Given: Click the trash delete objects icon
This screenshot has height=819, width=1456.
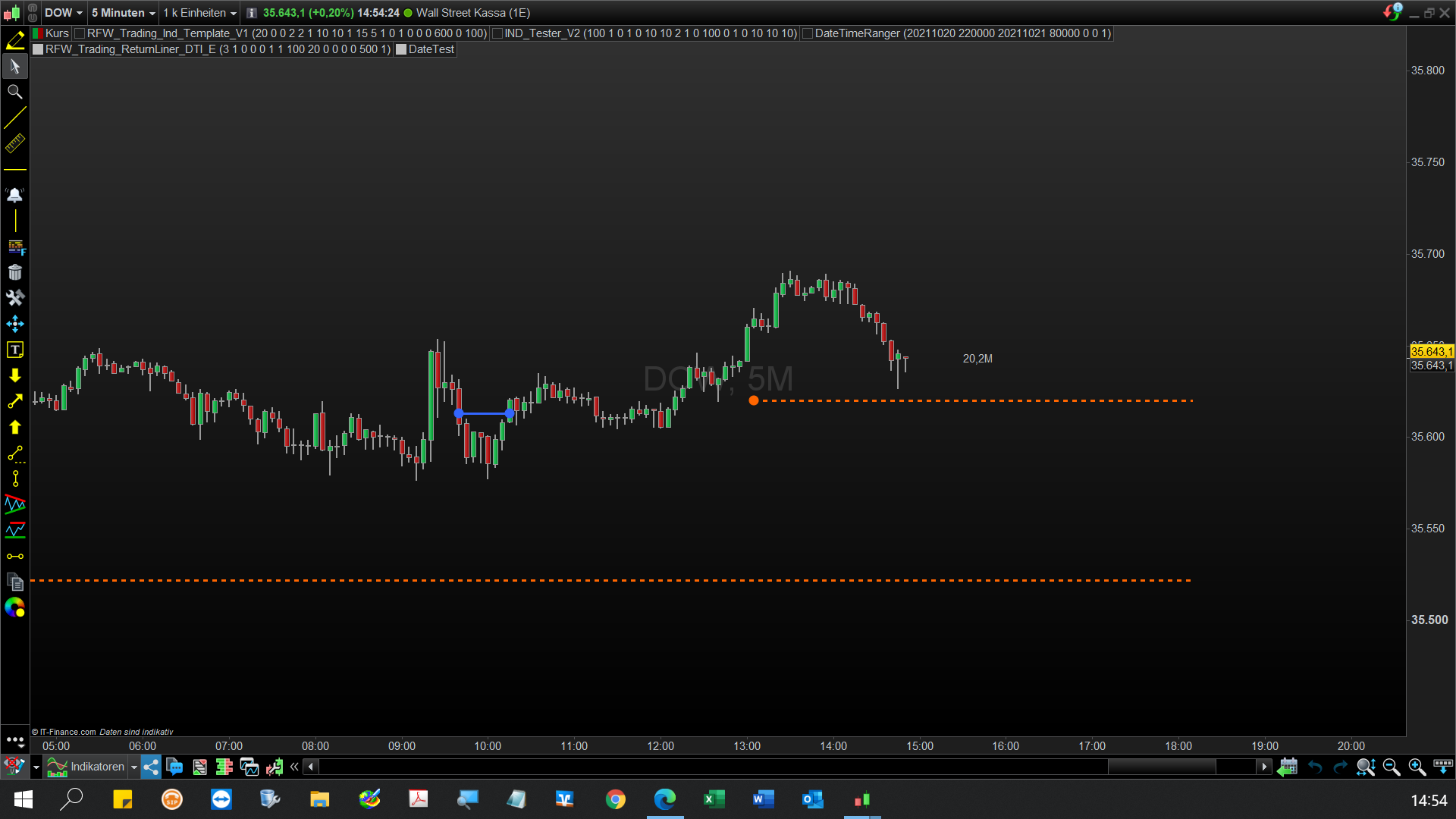Looking at the screenshot, I should click(x=14, y=272).
